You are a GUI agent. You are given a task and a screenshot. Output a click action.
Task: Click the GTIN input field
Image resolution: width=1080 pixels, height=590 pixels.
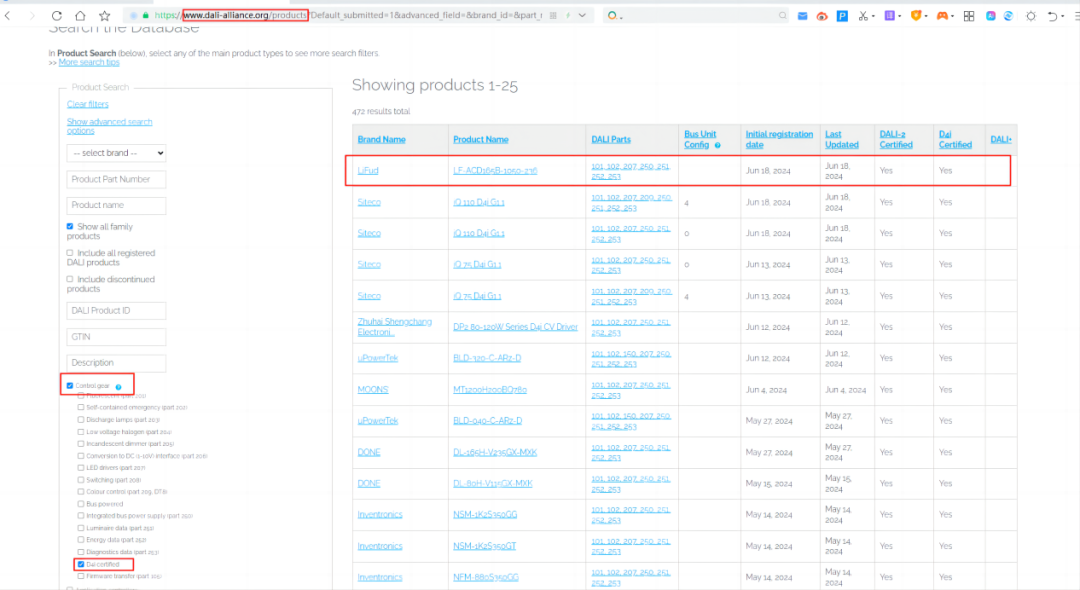116,337
